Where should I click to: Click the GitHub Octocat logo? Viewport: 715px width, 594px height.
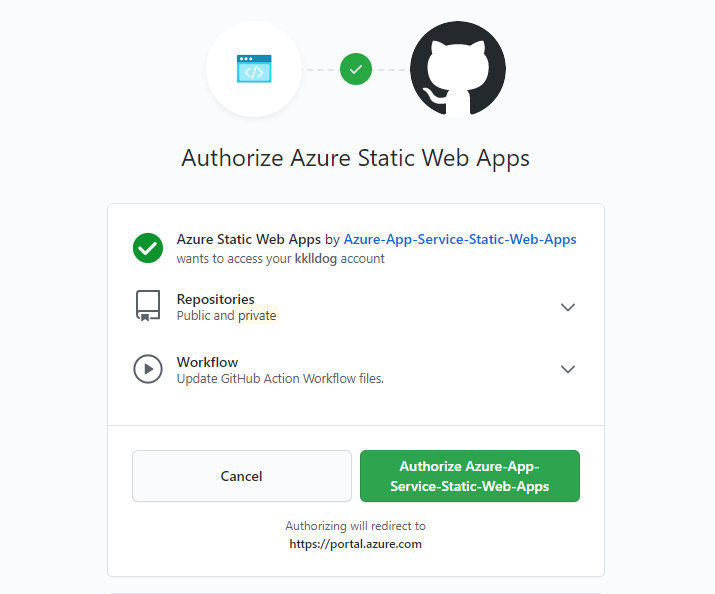458,69
